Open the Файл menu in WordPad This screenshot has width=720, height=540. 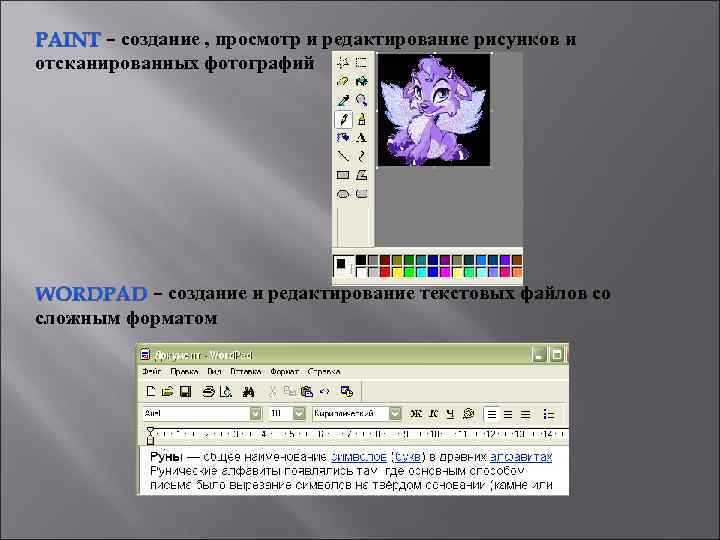point(152,371)
